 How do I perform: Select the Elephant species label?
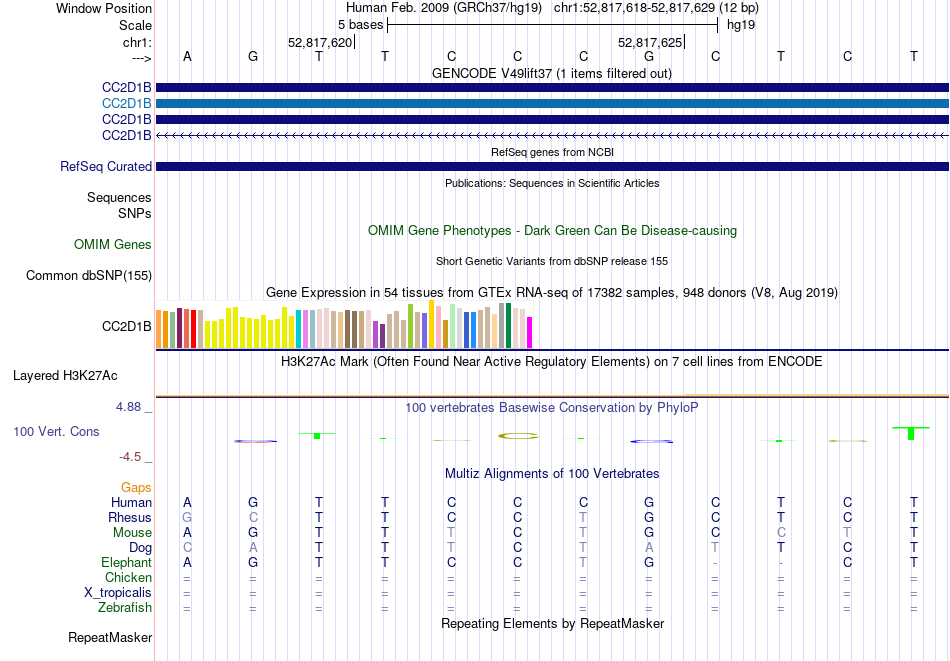(127, 563)
